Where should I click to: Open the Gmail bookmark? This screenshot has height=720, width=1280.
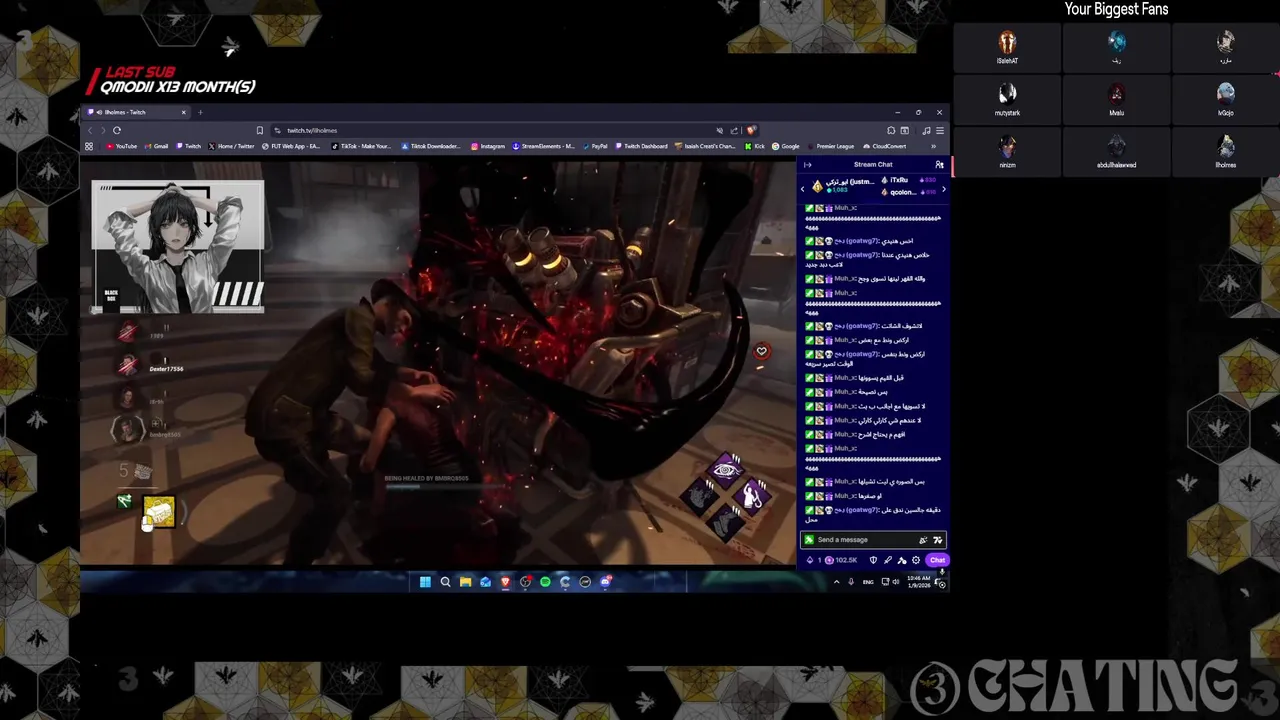pos(156,146)
